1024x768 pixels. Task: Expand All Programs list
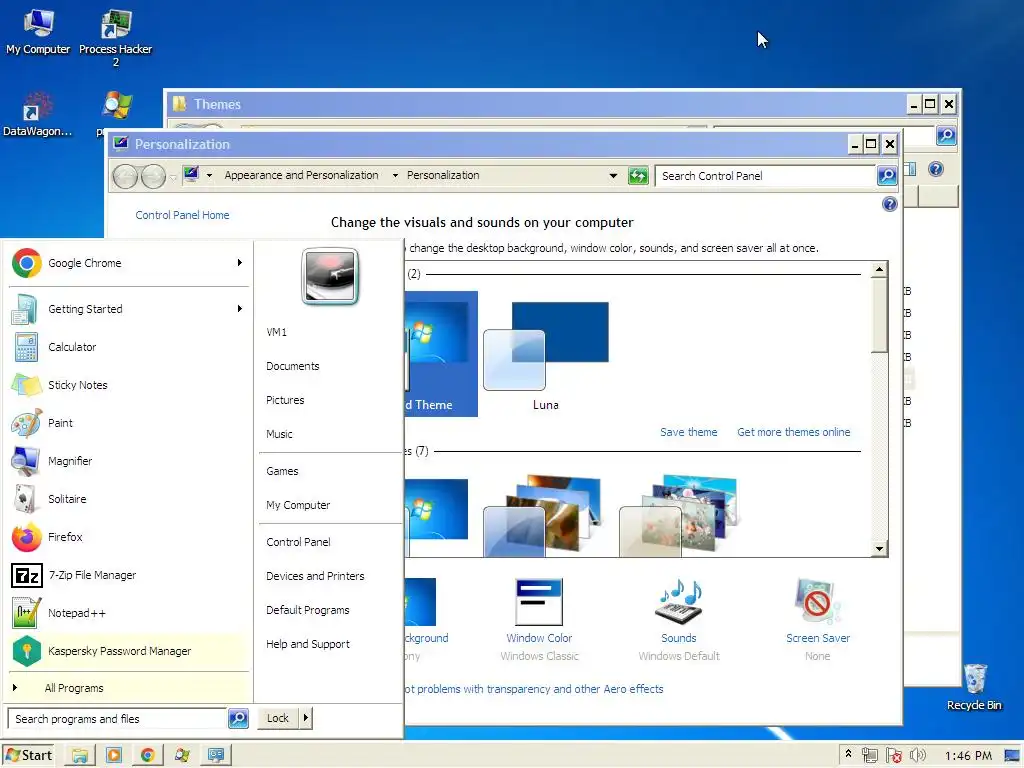pyautogui.click(x=128, y=688)
